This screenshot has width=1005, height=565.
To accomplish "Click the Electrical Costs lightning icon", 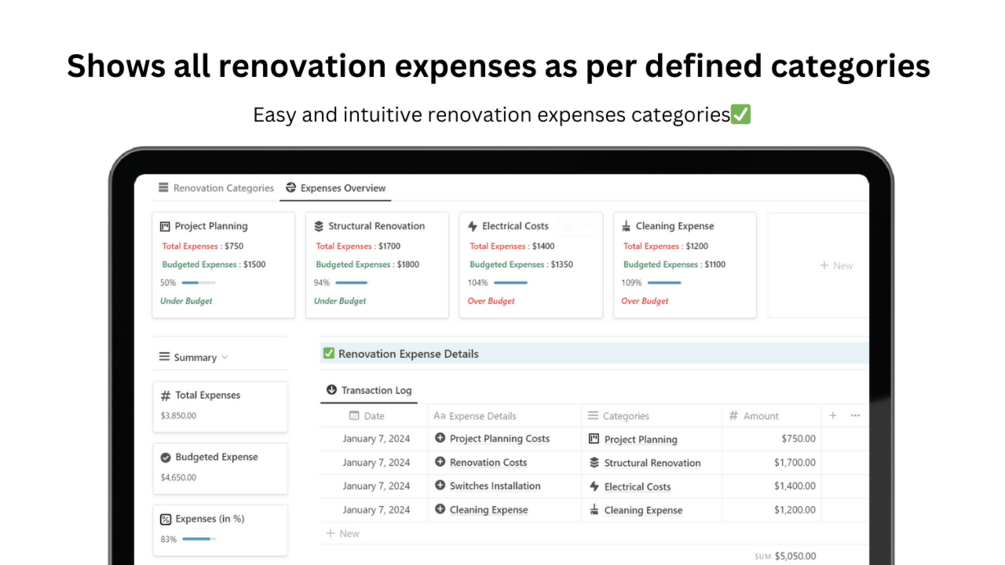I will (x=472, y=226).
